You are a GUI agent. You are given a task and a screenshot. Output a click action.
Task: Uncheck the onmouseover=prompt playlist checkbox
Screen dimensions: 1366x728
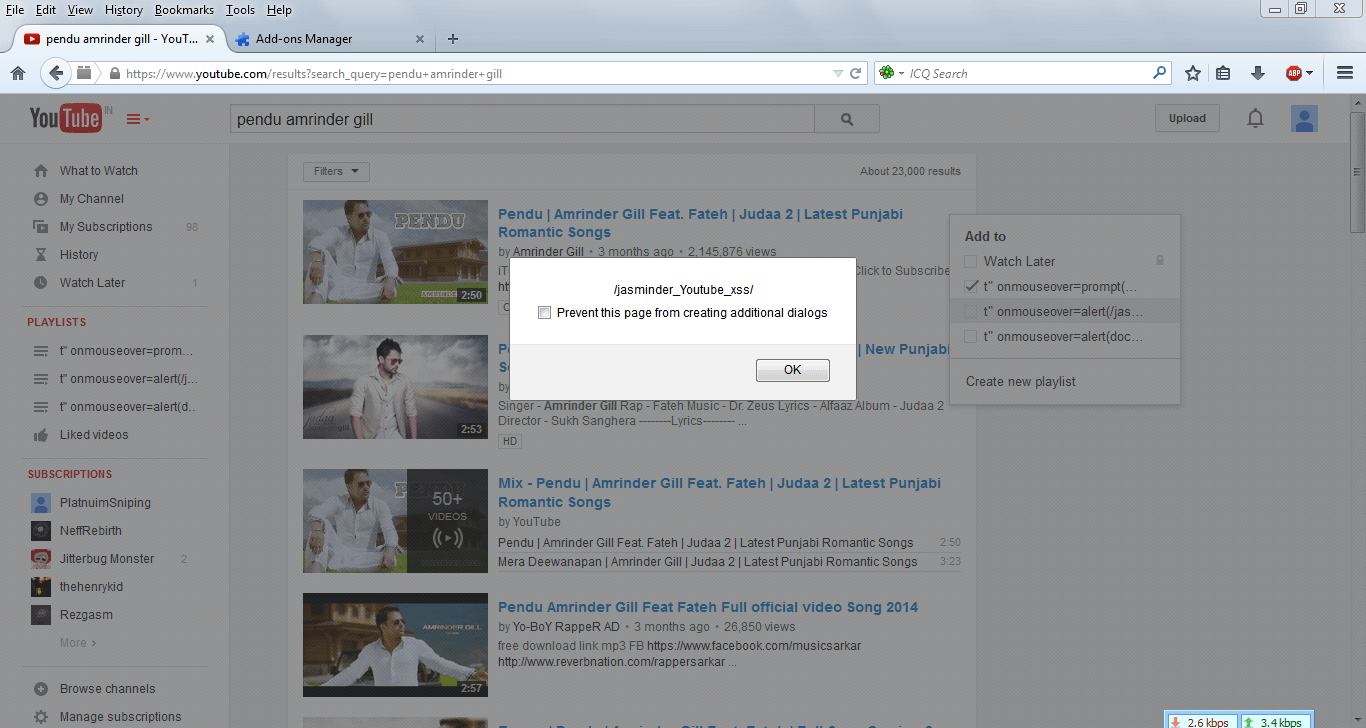point(971,286)
